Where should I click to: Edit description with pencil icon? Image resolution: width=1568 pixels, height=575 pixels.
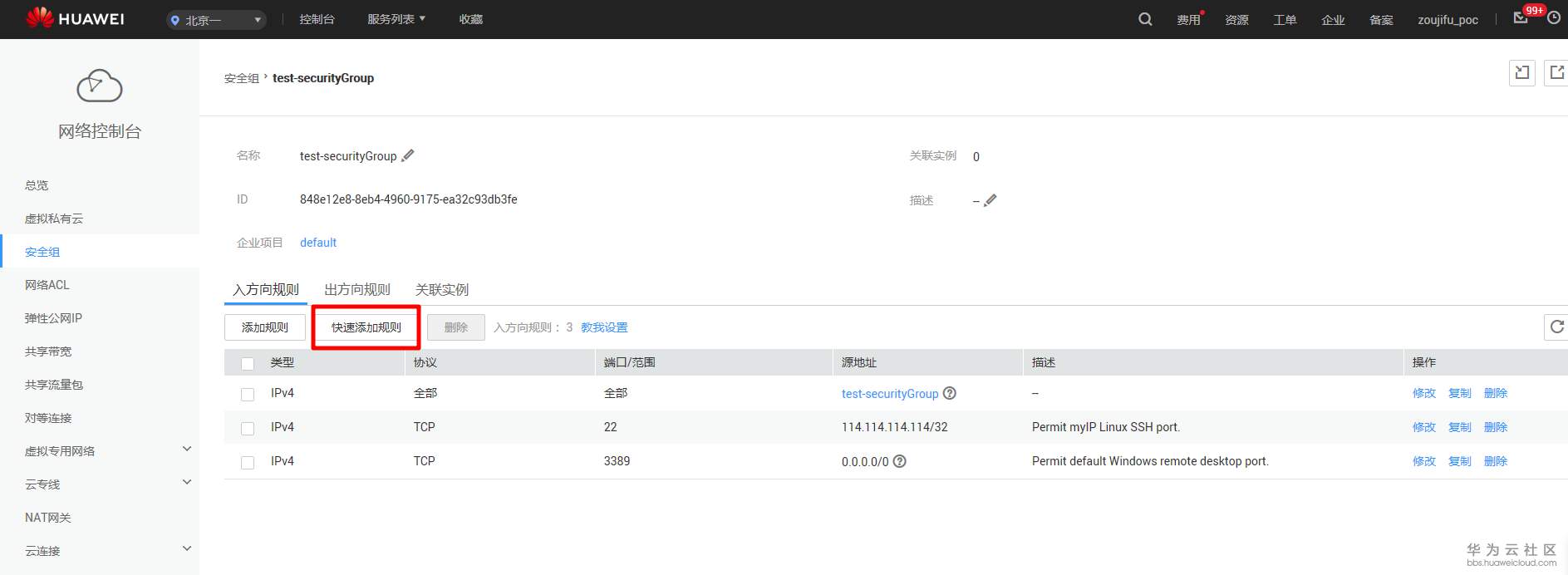point(990,200)
